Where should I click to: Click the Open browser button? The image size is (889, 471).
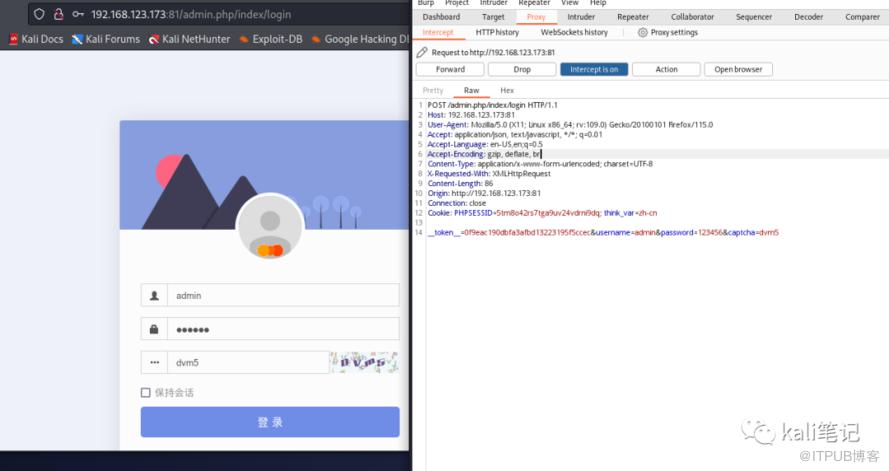point(738,69)
